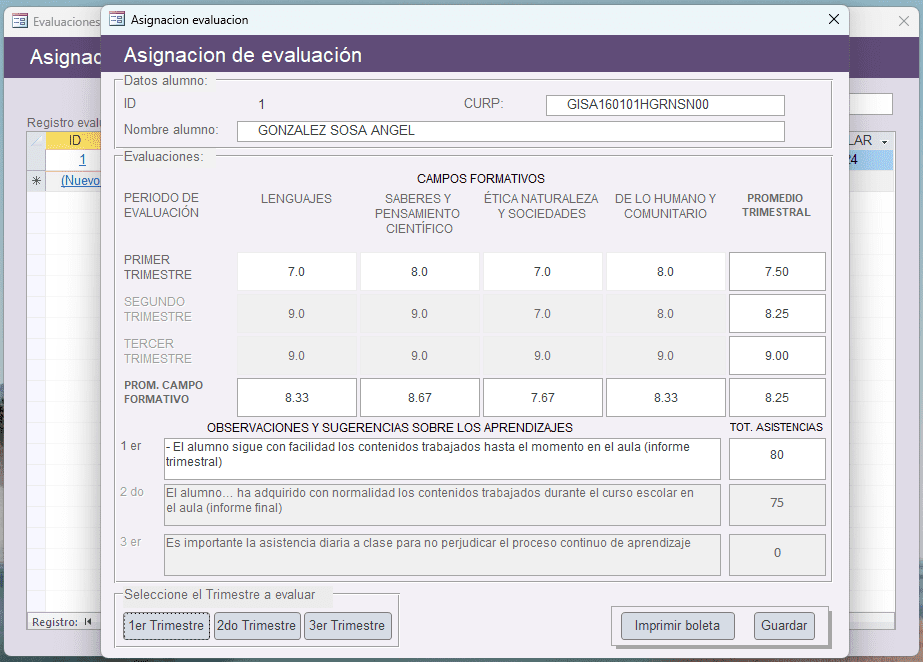Click second trimester asistencias field 75
Image resolution: width=923 pixels, height=662 pixels.
click(x=777, y=505)
